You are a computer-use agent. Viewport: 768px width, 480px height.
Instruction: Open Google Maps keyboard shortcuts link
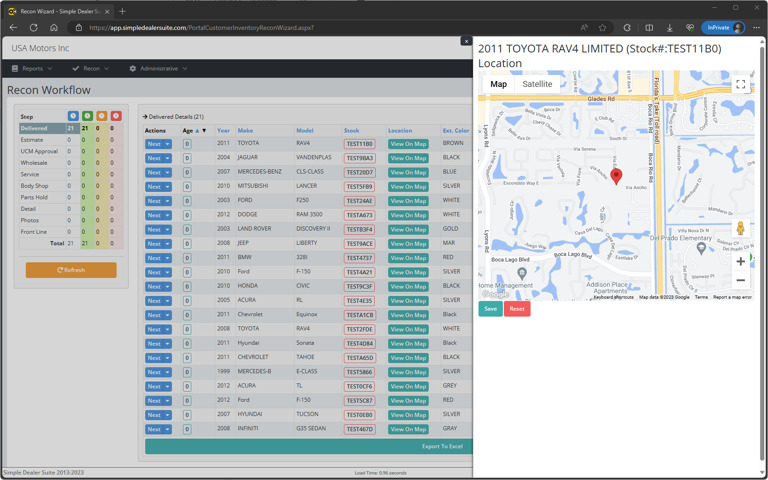pos(613,297)
